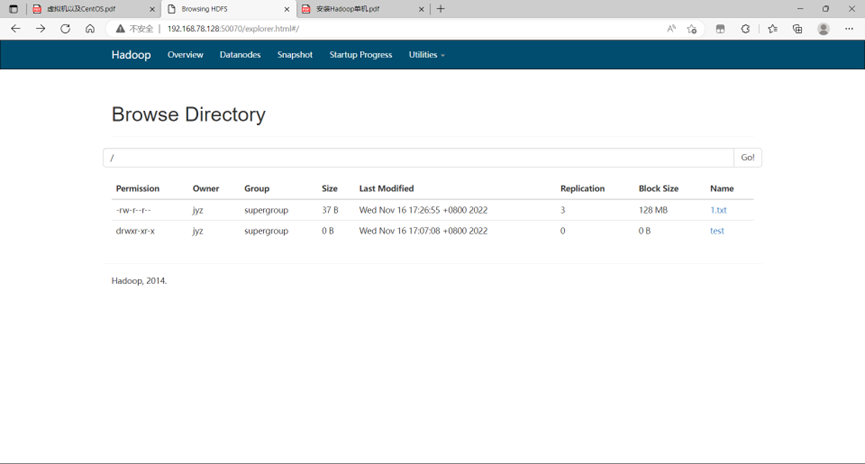Click the Block Size column header
Screen dimensions: 865x464
pos(658,189)
